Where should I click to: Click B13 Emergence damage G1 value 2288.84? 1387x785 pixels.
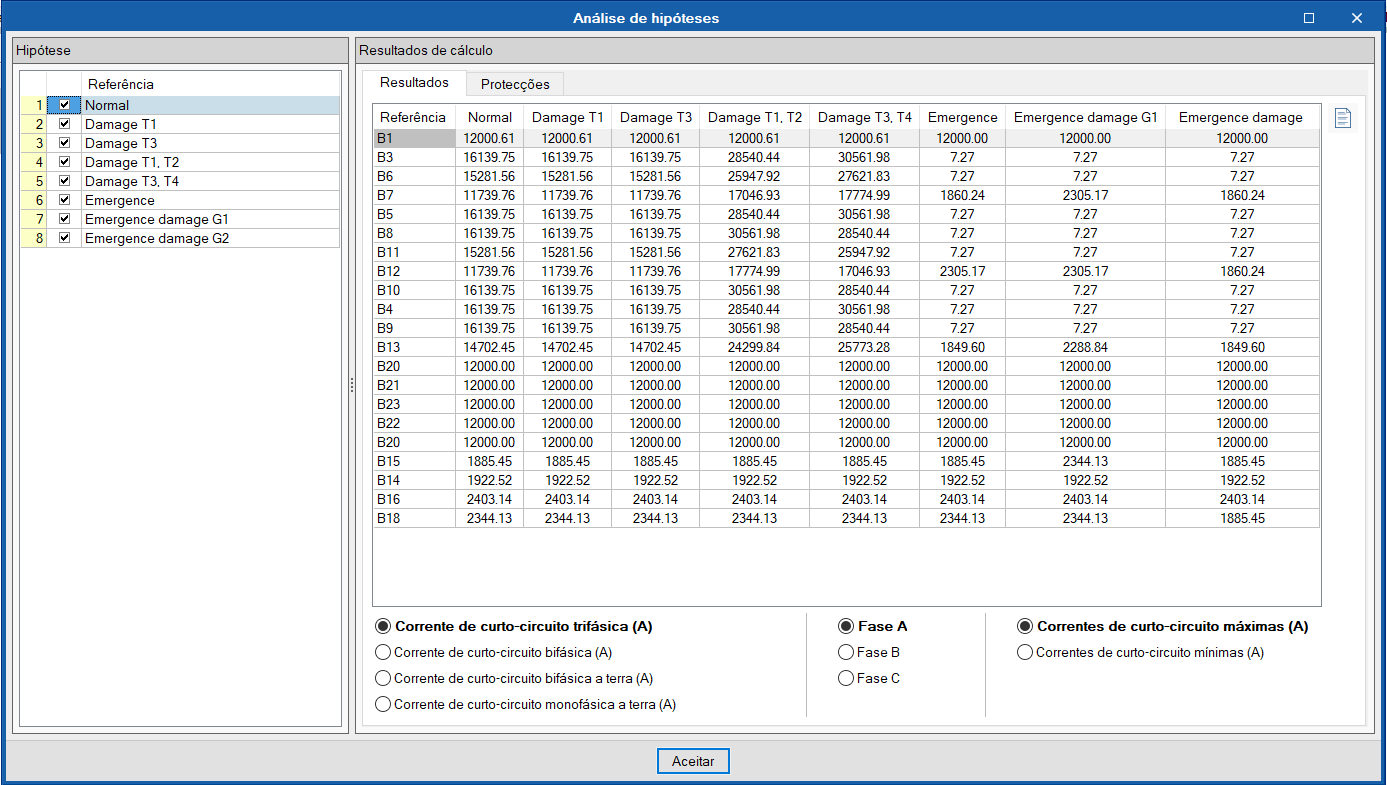click(1086, 347)
